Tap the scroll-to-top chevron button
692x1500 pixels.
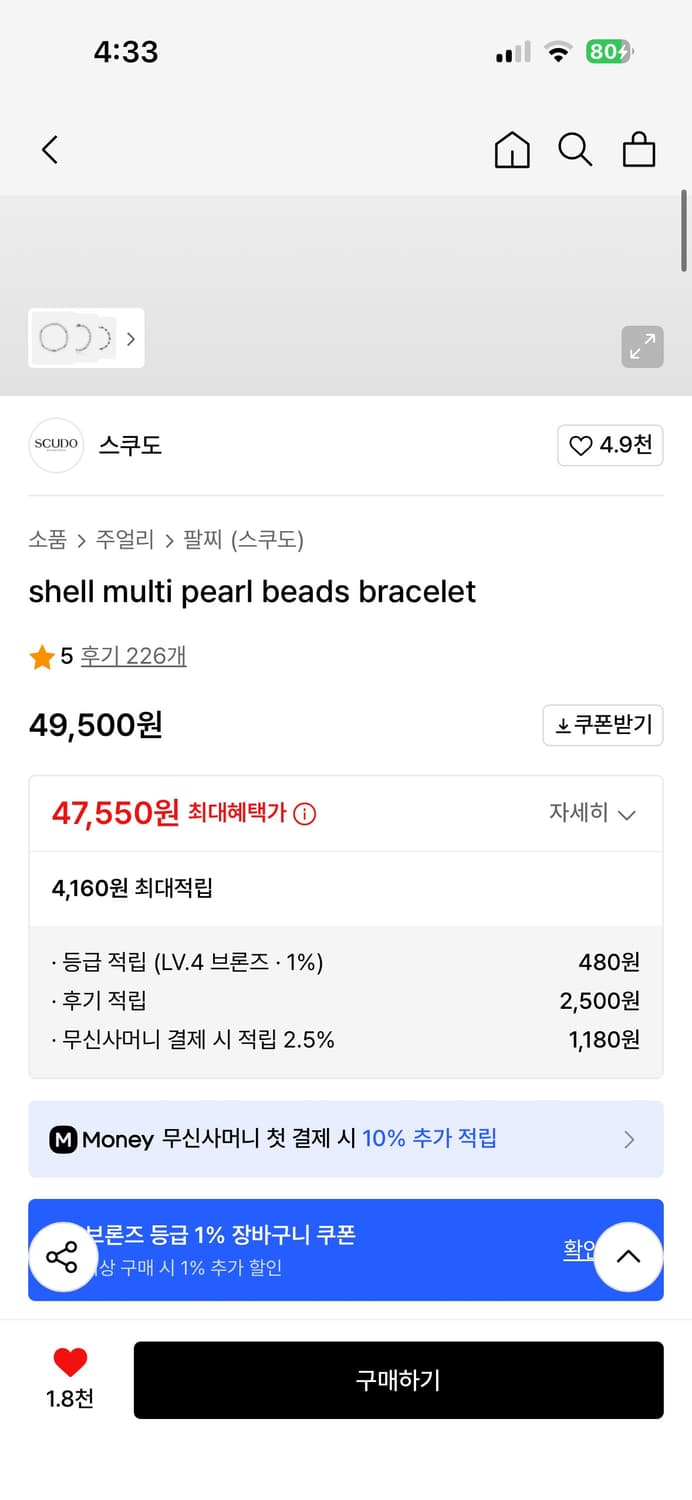tap(629, 1256)
